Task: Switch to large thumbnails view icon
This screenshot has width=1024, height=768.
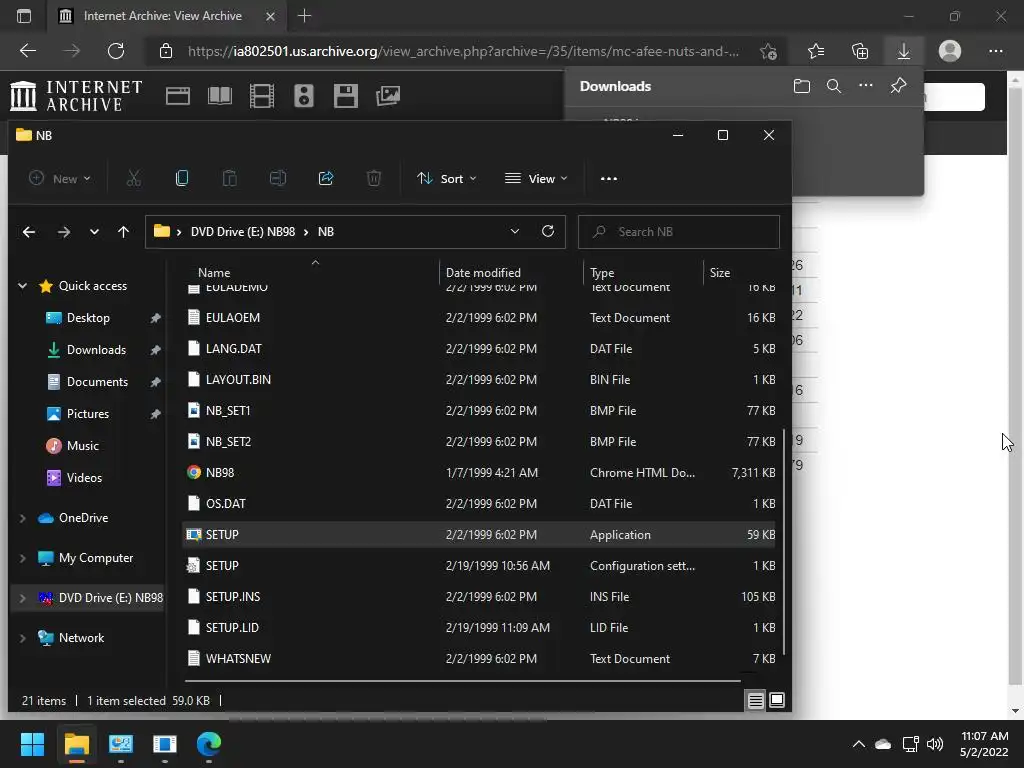Action: pos(777,700)
